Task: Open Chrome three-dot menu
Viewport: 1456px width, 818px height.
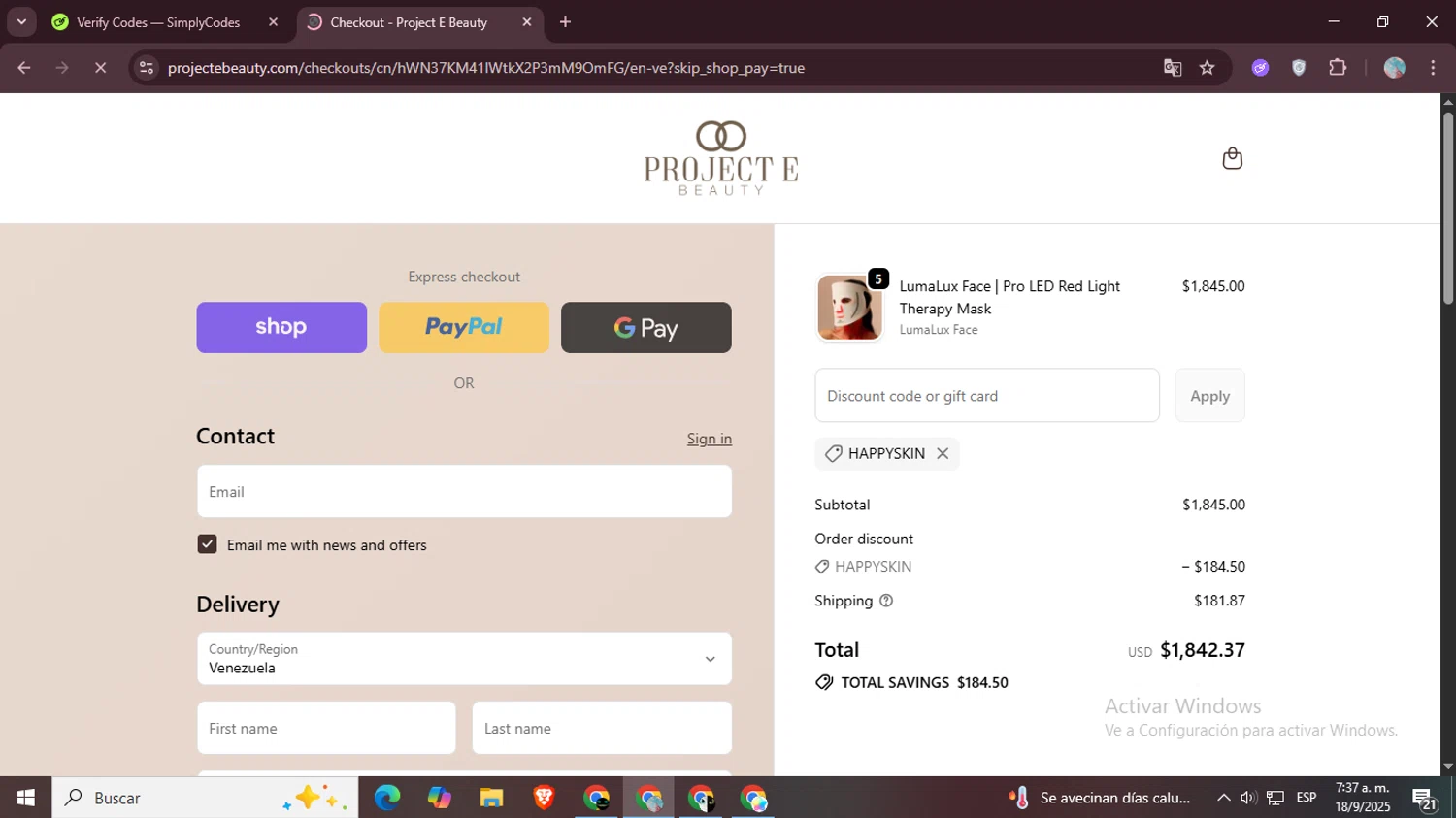Action: pyautogui.click(x=1433, y=68)
